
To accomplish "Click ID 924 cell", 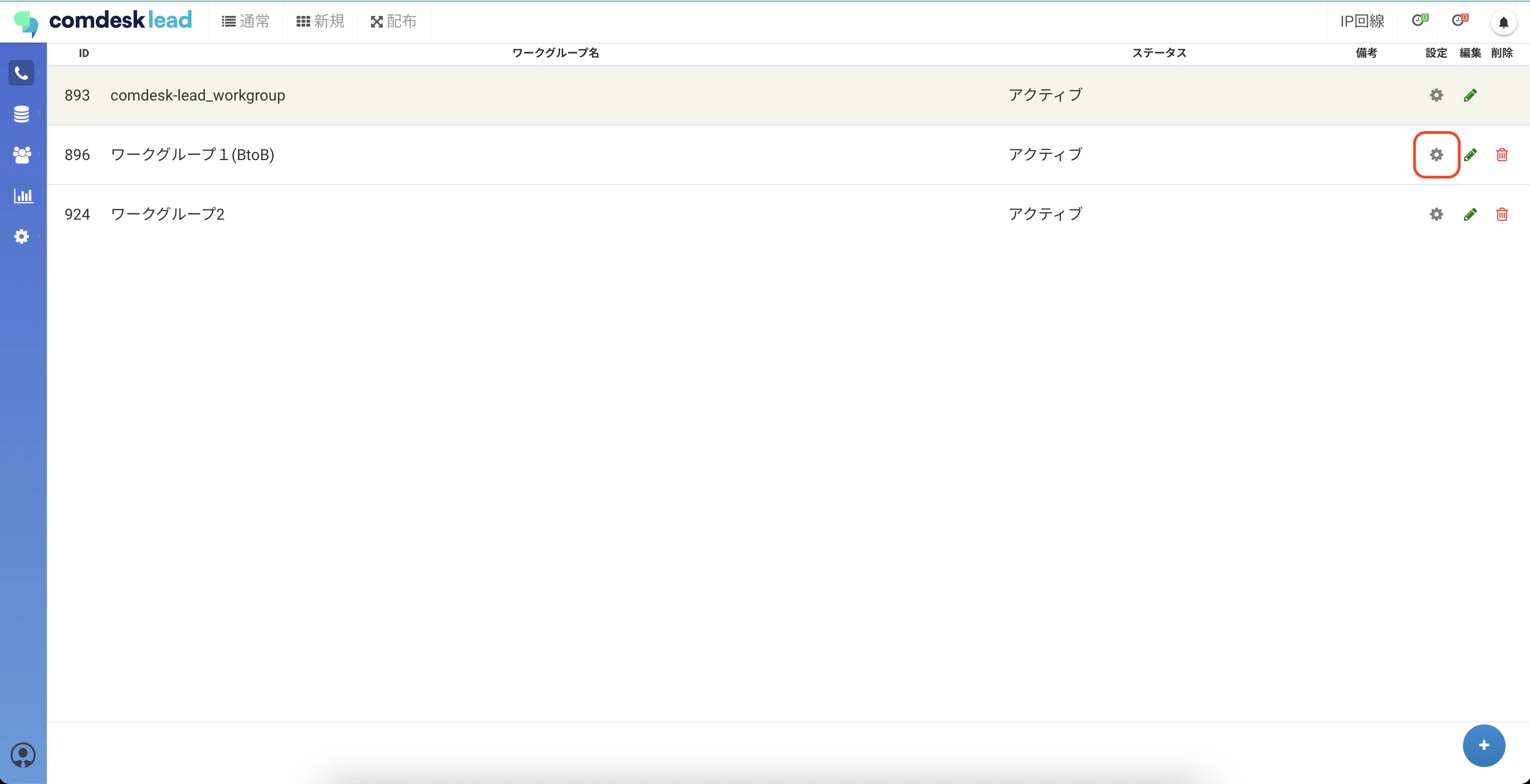I will coord(77,214).
